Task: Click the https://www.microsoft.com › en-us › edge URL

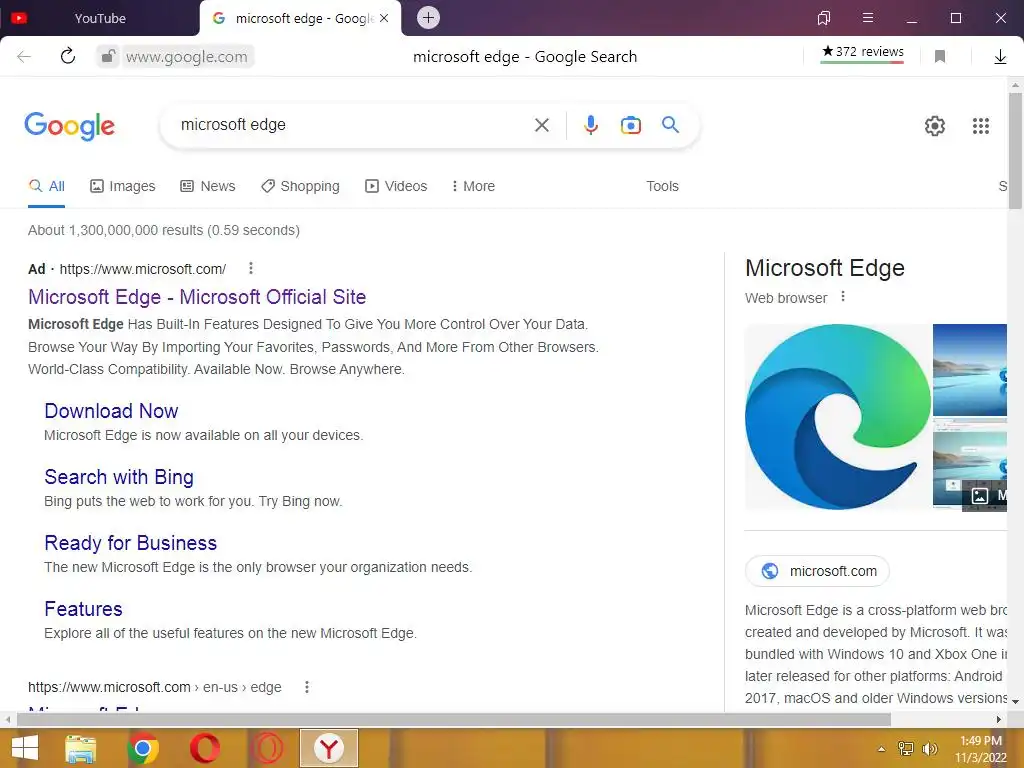Action: pyautogui.click(x=155, y=687)
